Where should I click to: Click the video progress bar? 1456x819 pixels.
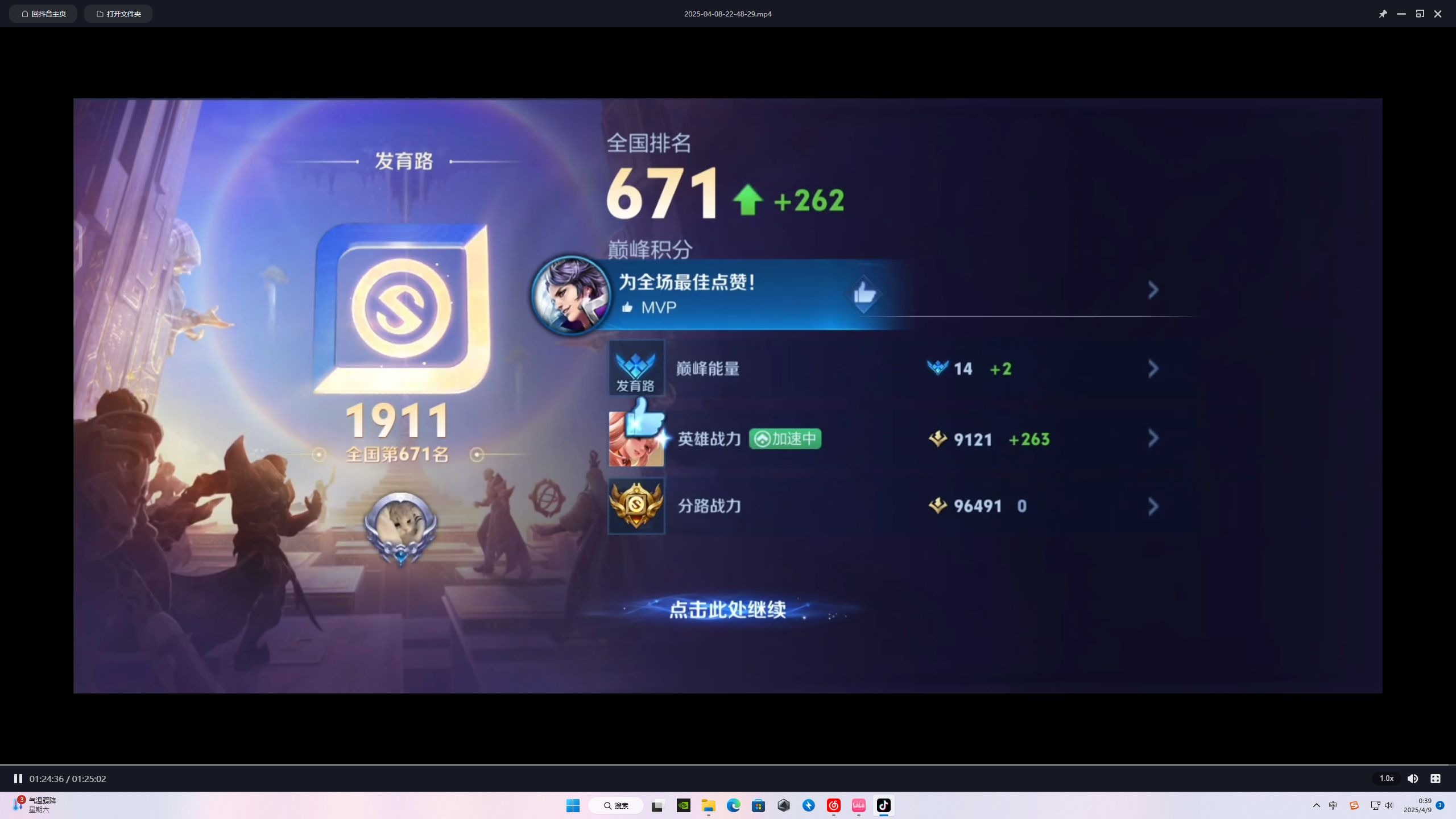pos(728,765)
